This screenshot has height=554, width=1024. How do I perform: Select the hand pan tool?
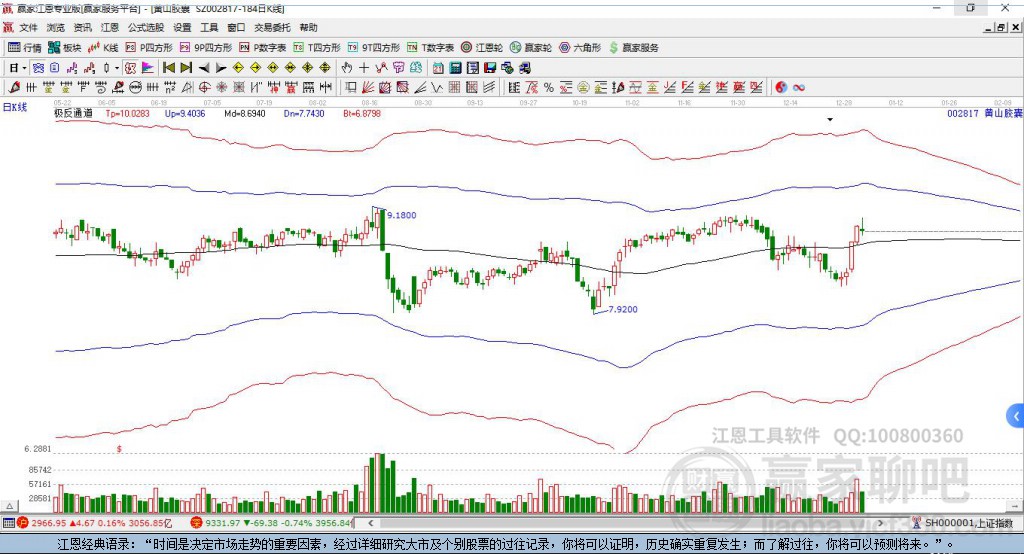pyautogui.click(x=347, y=68)
